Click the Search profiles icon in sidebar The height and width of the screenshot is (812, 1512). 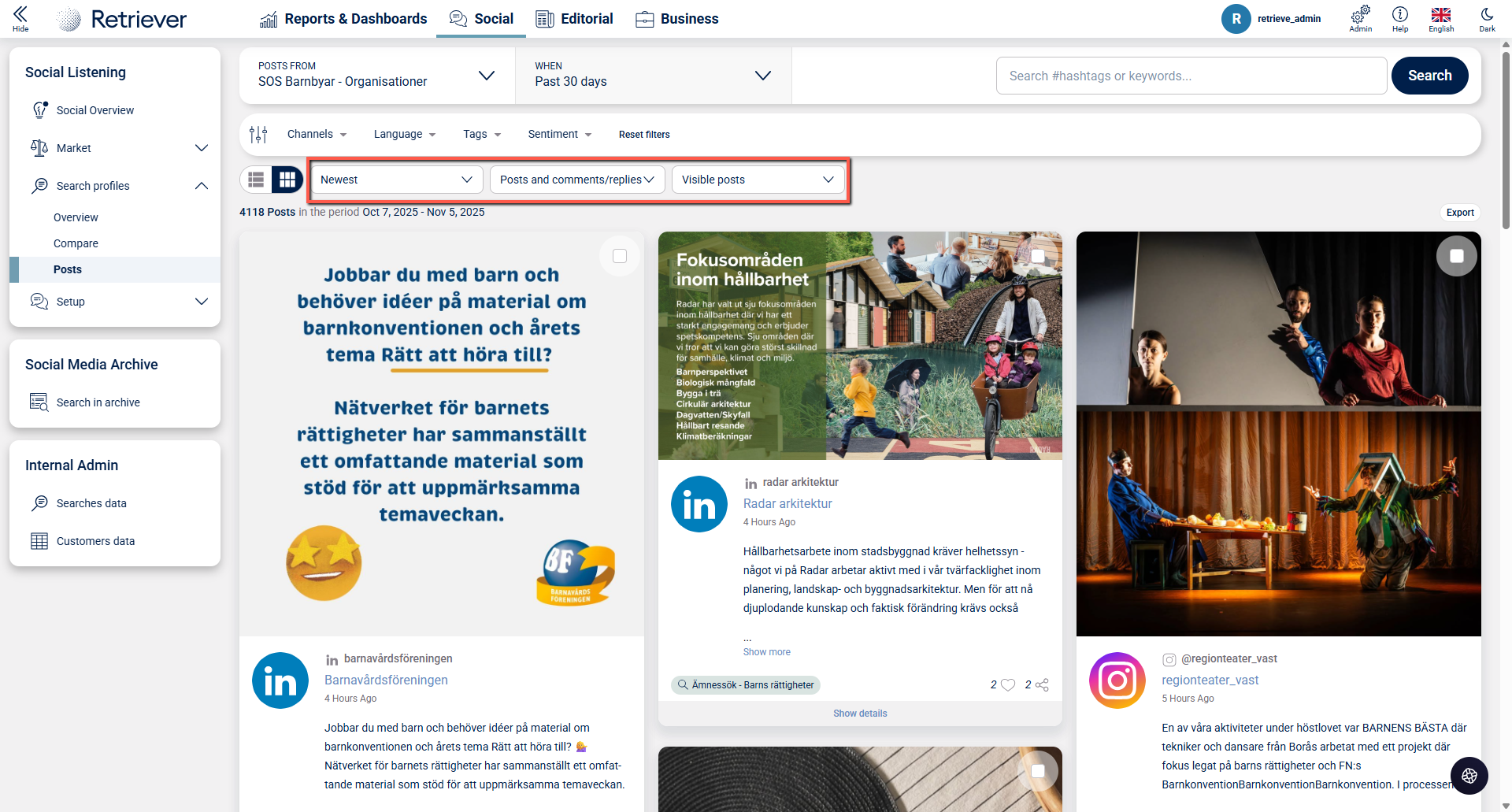click(x=39, y=186)
